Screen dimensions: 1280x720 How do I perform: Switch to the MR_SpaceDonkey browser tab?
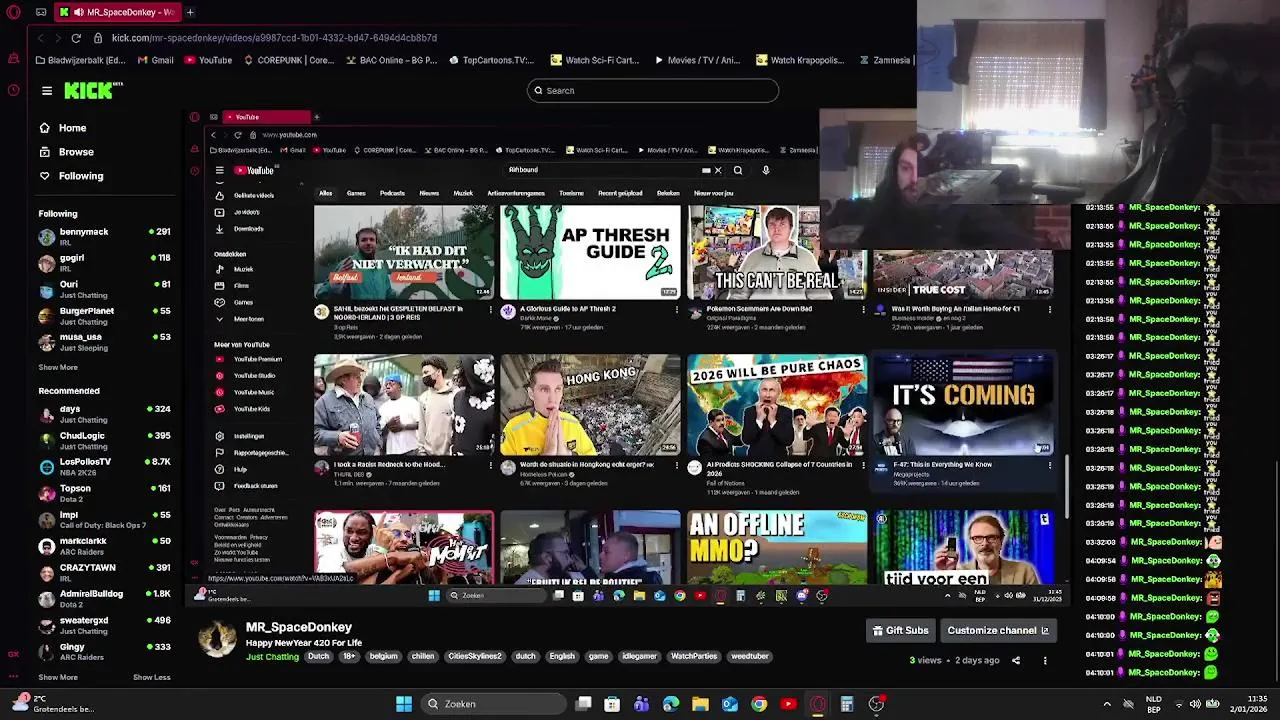click(x=117, y=12)
